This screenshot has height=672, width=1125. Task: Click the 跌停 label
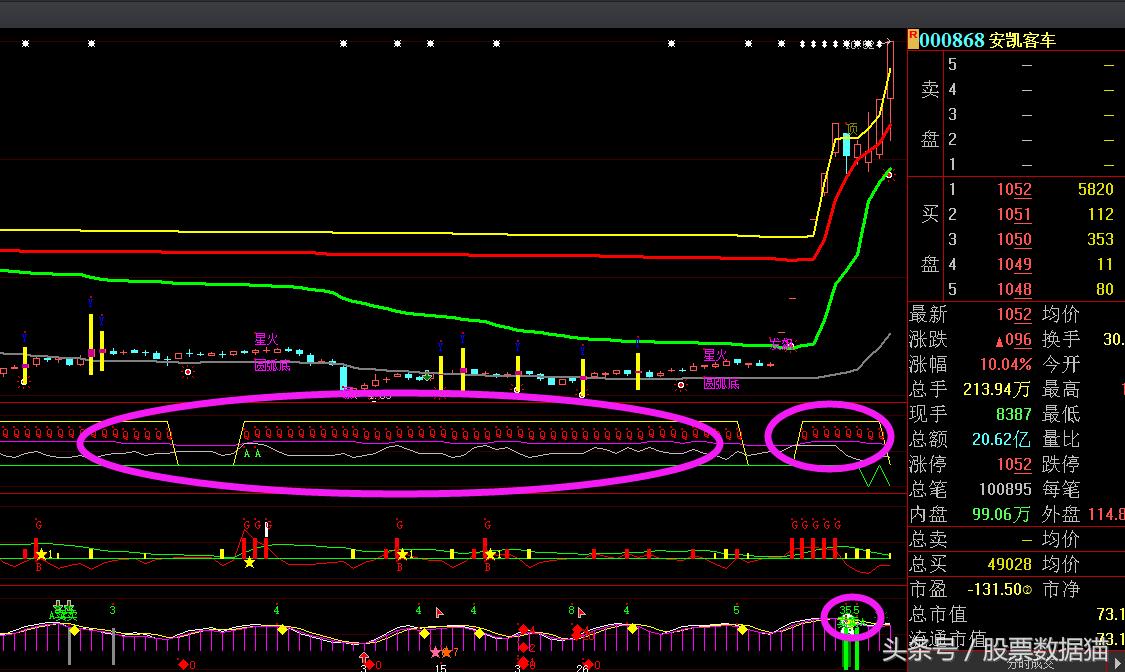coord(1060,464)
